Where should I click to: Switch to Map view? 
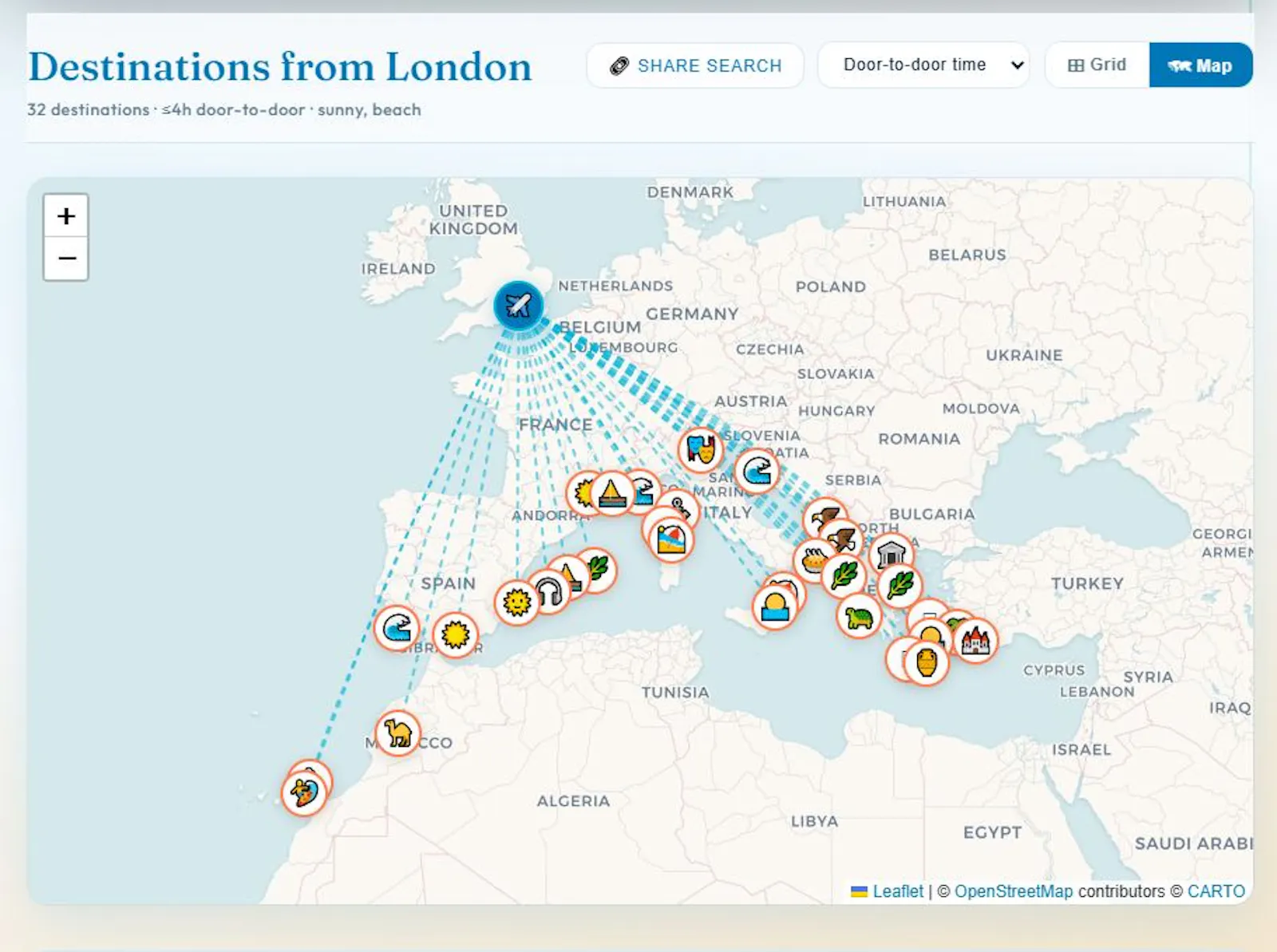click(x=1200, y=65)
